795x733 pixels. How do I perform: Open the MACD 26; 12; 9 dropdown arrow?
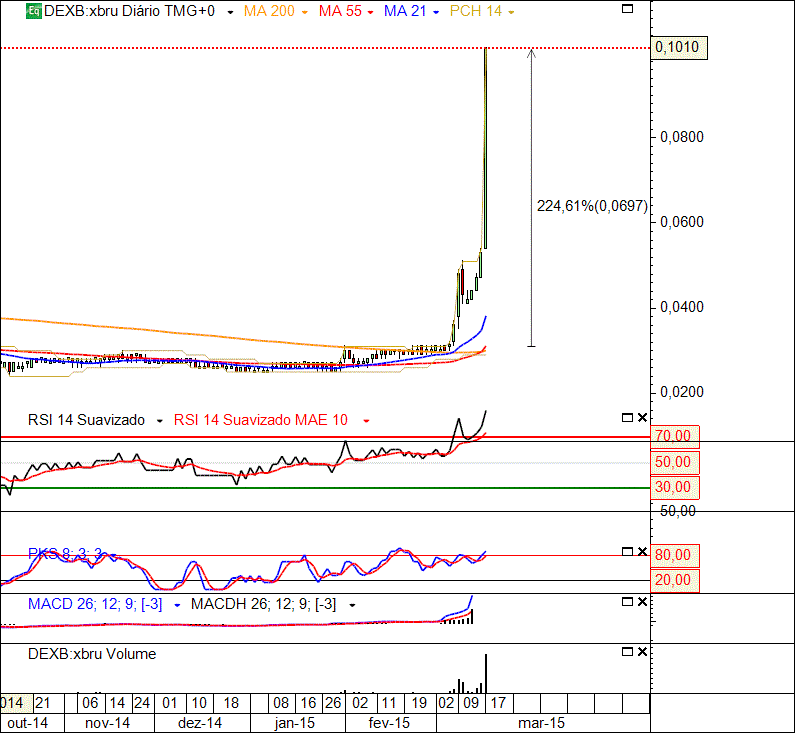pos(177,605)
